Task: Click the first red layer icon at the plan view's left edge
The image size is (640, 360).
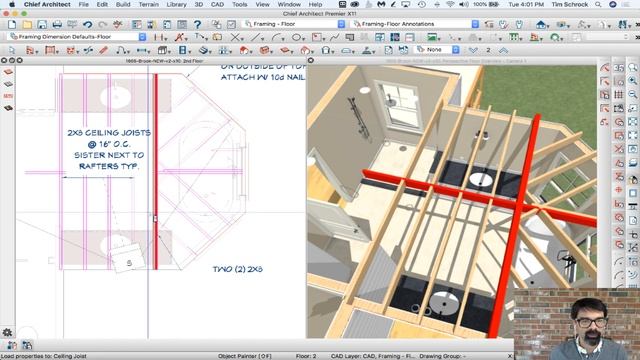Action: 8,72
